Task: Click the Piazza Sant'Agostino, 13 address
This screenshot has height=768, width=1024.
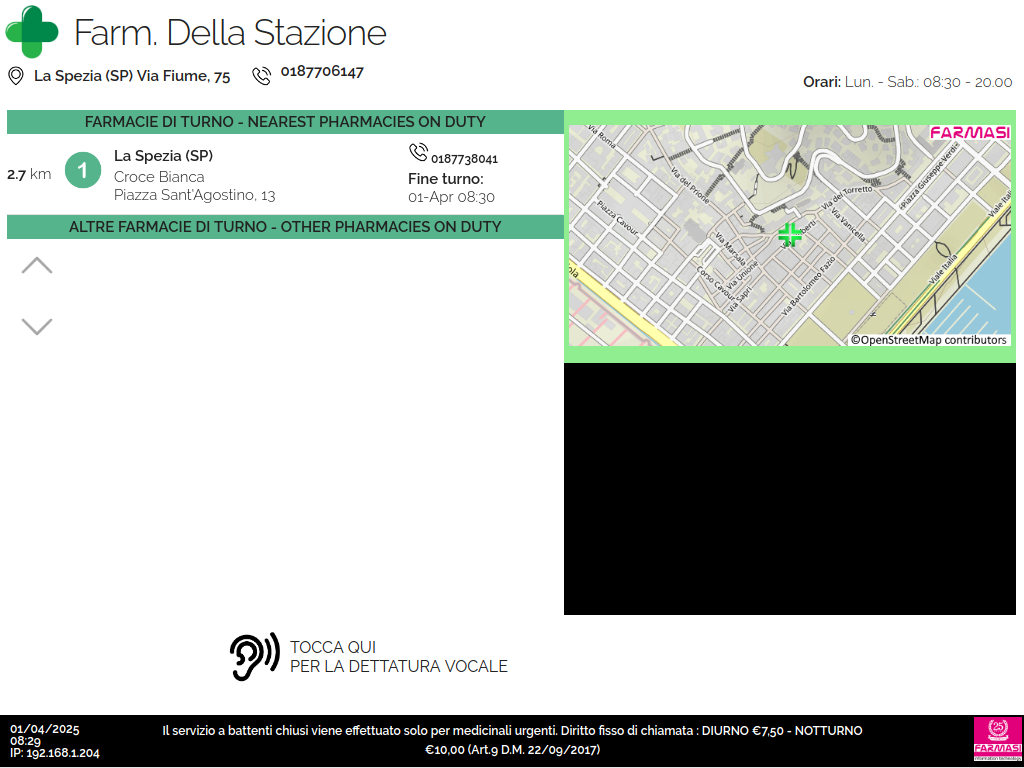Action: pos(194,195)
